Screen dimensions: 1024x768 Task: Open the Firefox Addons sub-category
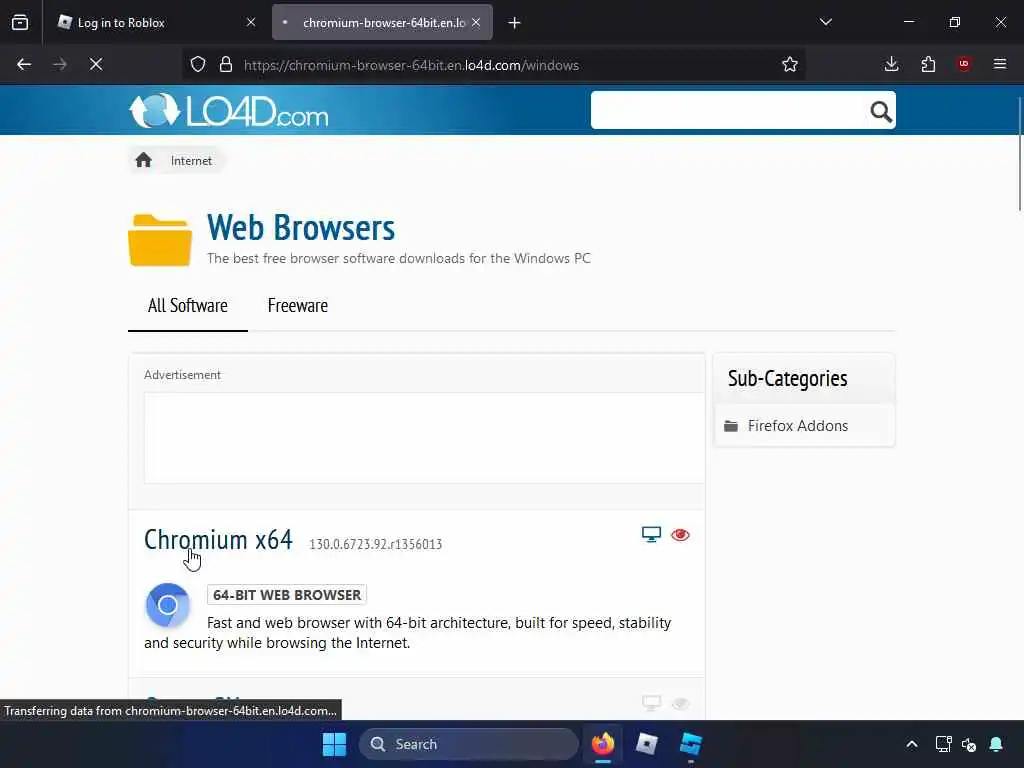point(798,426)
